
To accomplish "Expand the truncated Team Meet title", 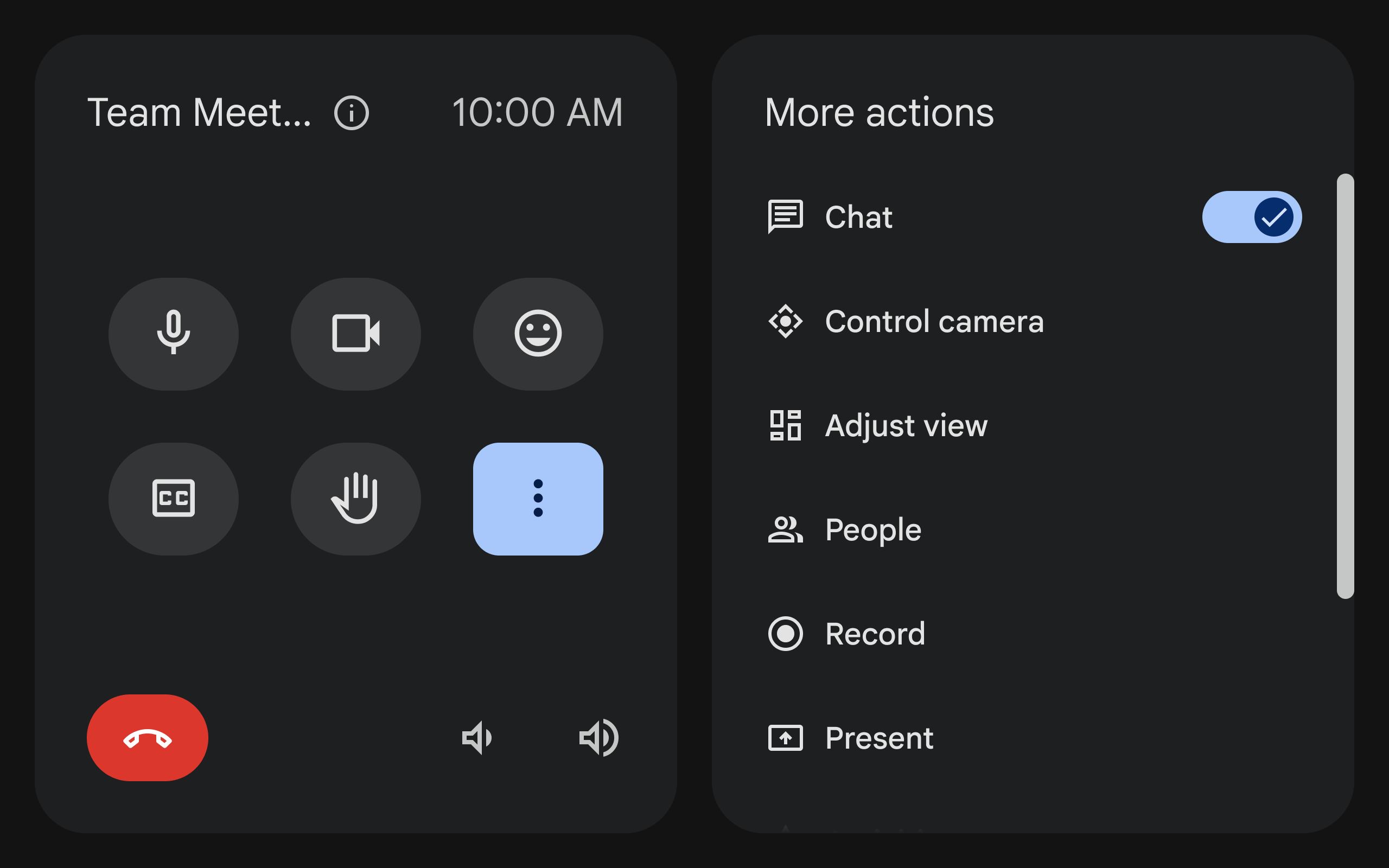I will click(200, 113).
